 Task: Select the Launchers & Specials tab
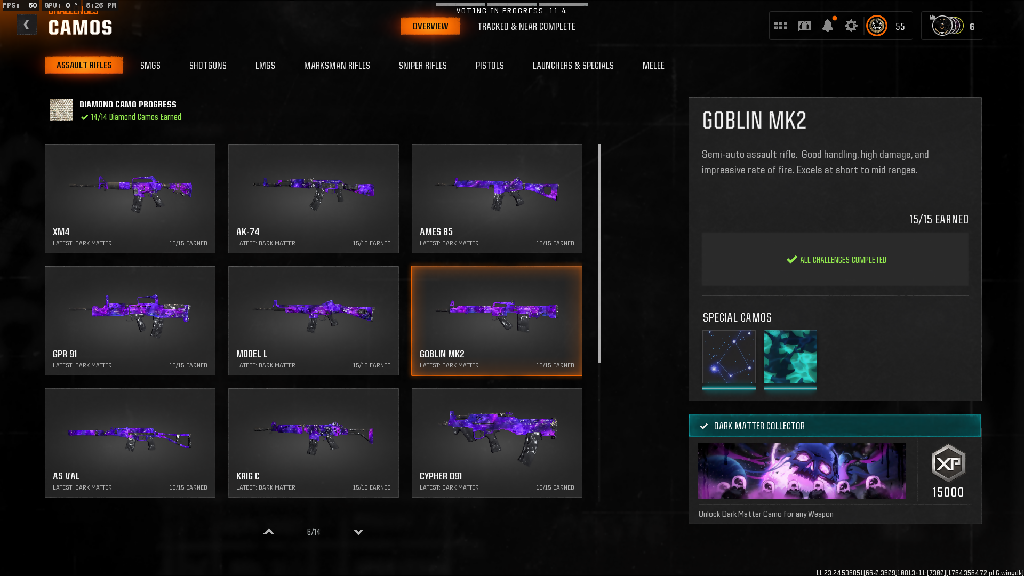573,66
